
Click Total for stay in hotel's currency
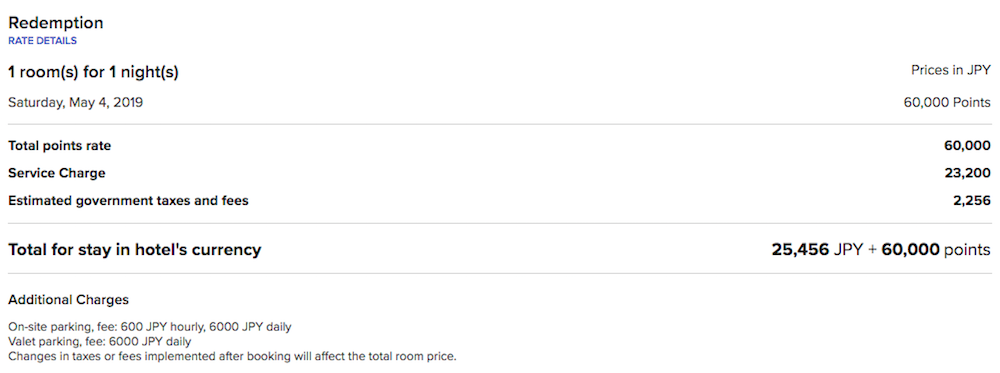(135, 249)
